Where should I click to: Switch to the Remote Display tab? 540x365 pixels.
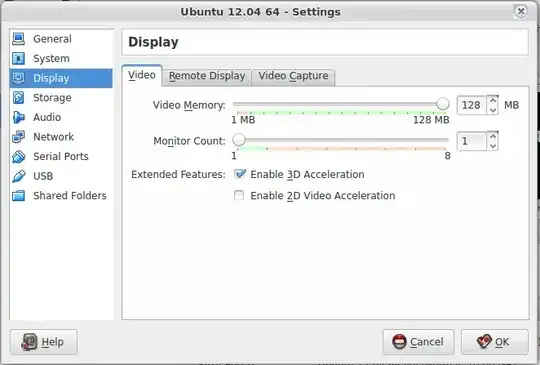click(x=207, y=76)
